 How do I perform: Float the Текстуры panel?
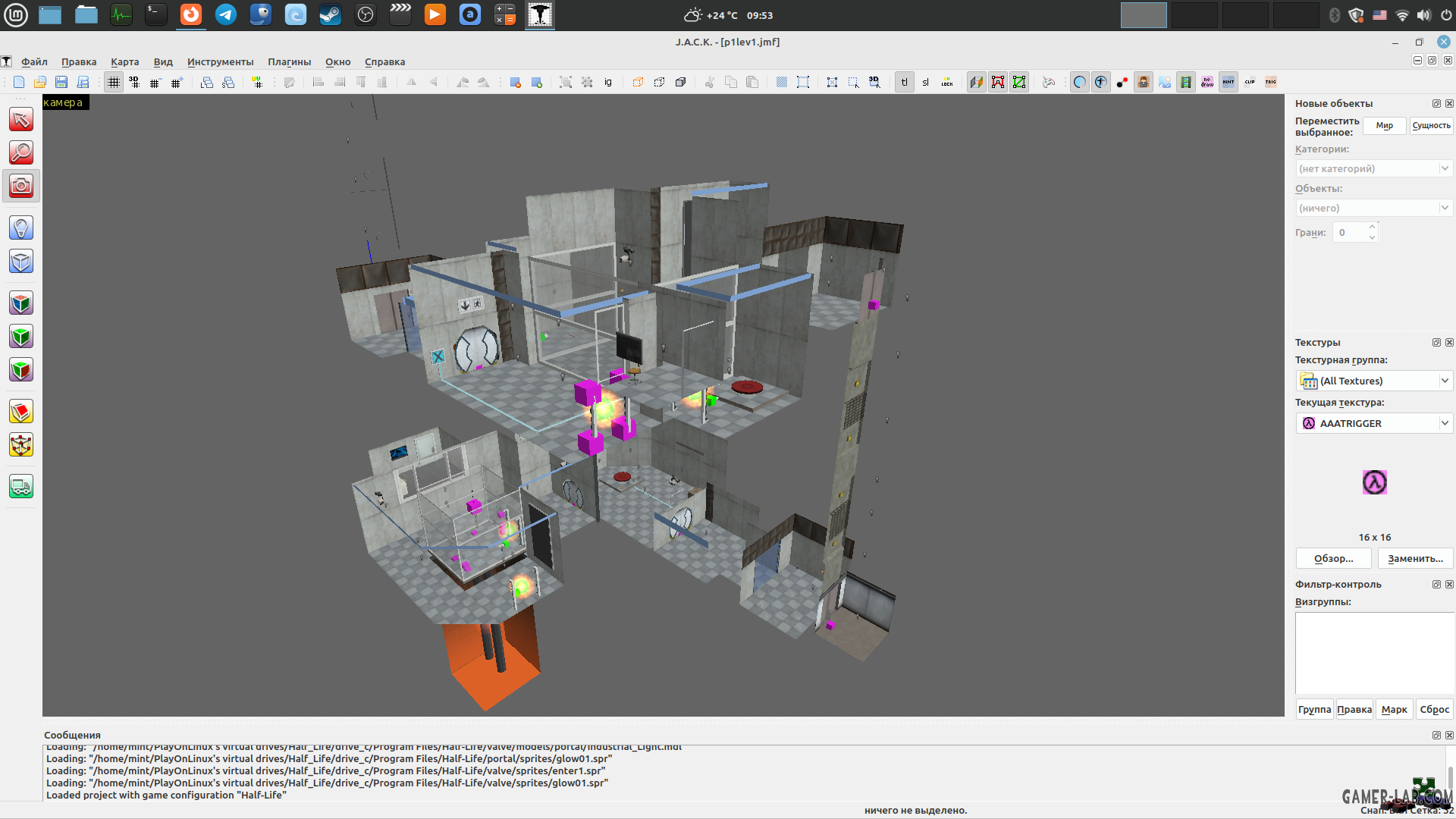[1436, 343]
